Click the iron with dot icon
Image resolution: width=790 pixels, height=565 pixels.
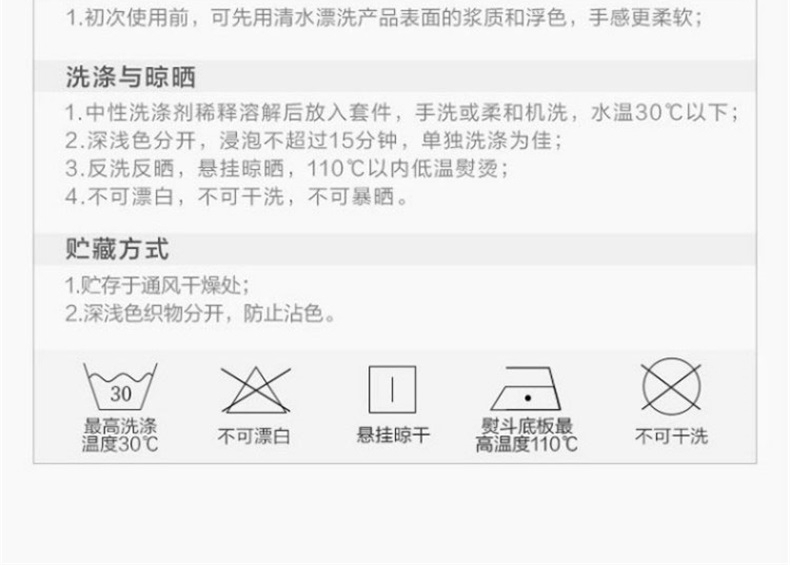click(x=526, y=389)
